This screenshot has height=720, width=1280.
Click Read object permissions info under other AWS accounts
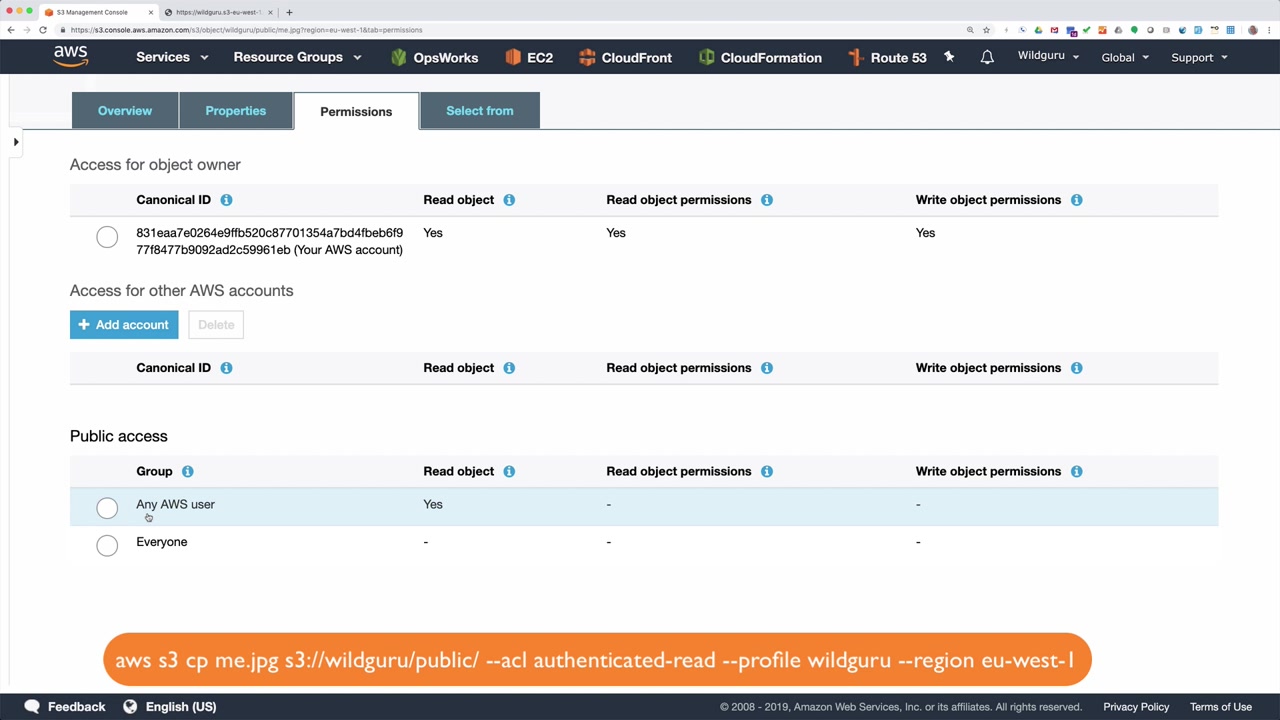(767, 368)
